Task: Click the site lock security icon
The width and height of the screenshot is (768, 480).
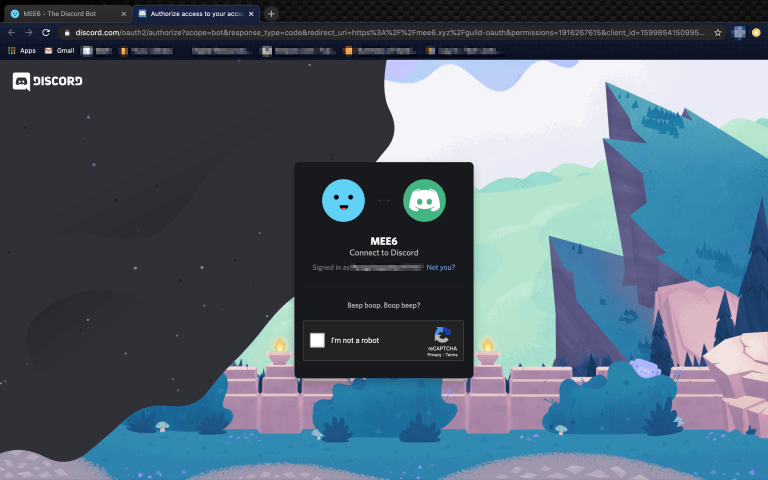Action: (x=67, y=33)
